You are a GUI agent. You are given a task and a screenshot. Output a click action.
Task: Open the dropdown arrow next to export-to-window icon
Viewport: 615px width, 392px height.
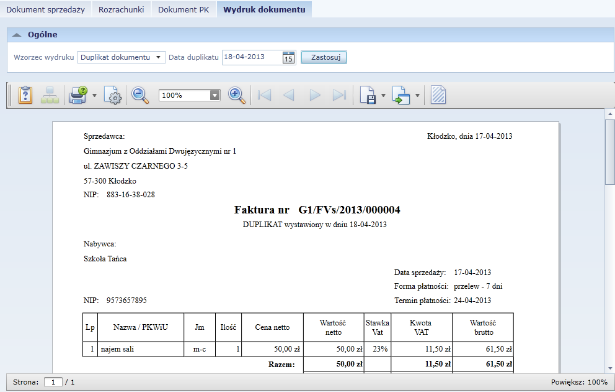[417, 95]
